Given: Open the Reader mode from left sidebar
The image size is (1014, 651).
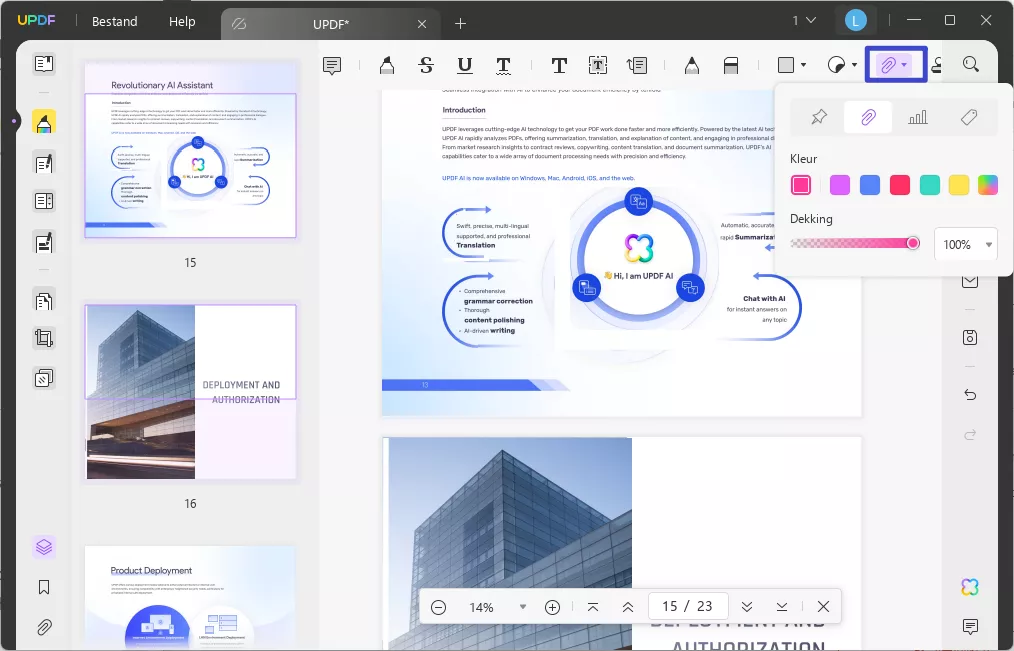Looking at the screenshot, I should tap(44, 64).
